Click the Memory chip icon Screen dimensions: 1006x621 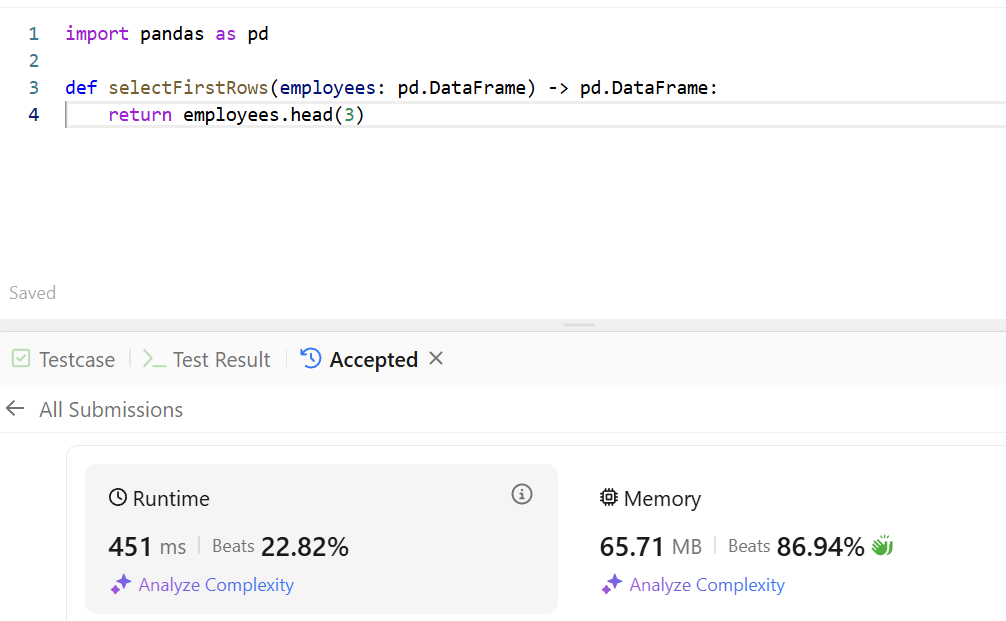click(x=608, y=497)
